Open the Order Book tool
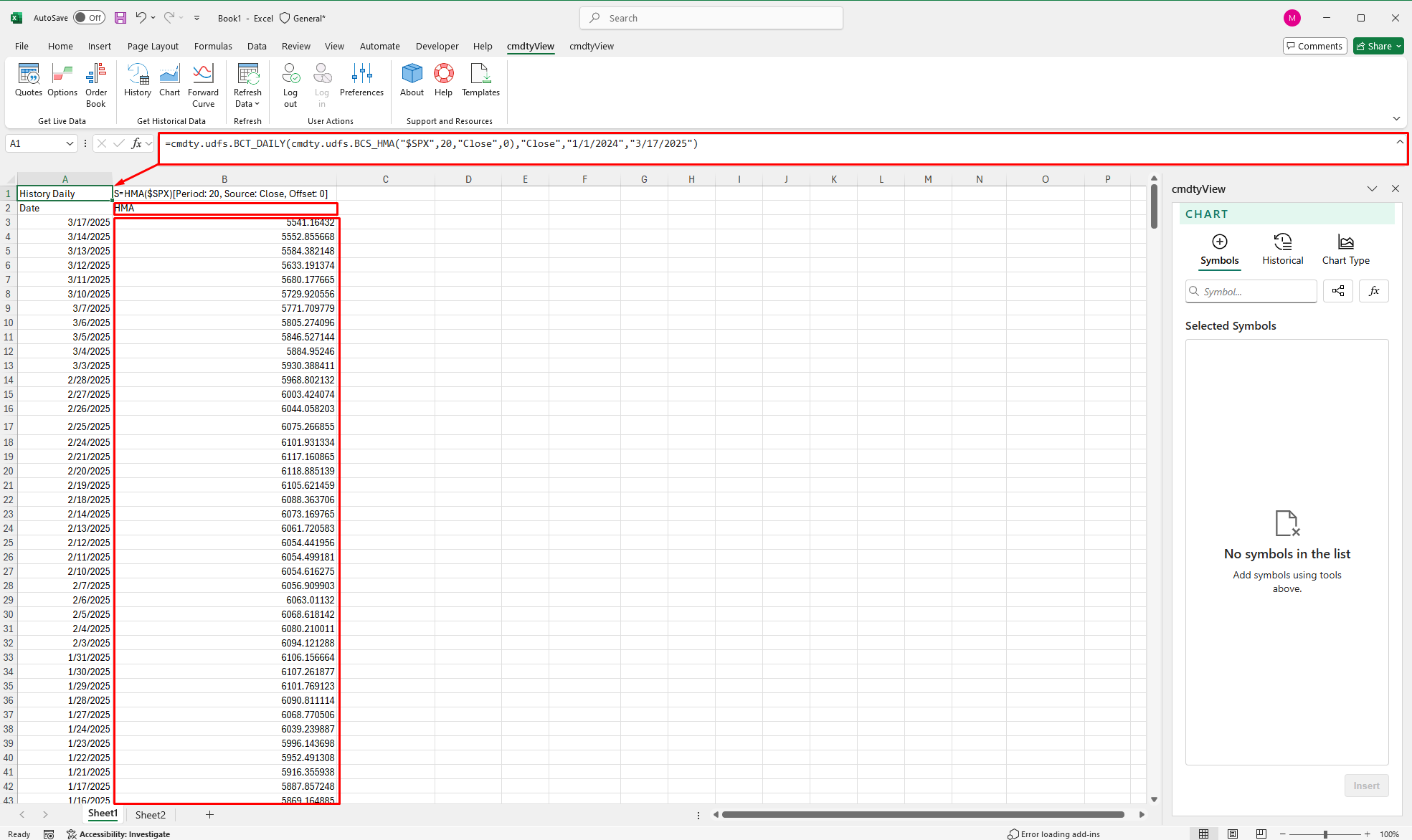 point(96,85)
